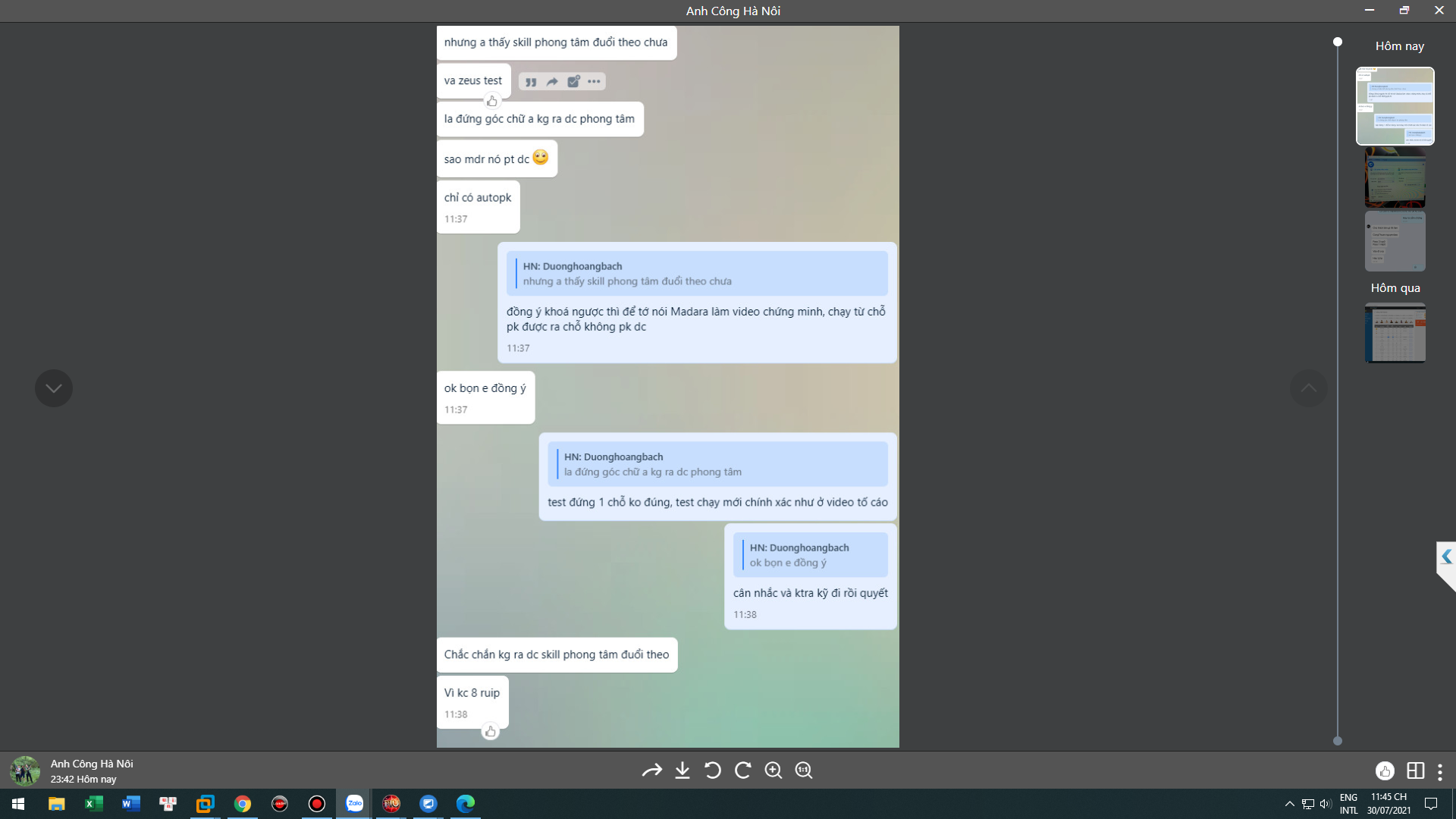
Task: Toggle the thumbnail sidebar layout icon
Action: (1415, 771)
